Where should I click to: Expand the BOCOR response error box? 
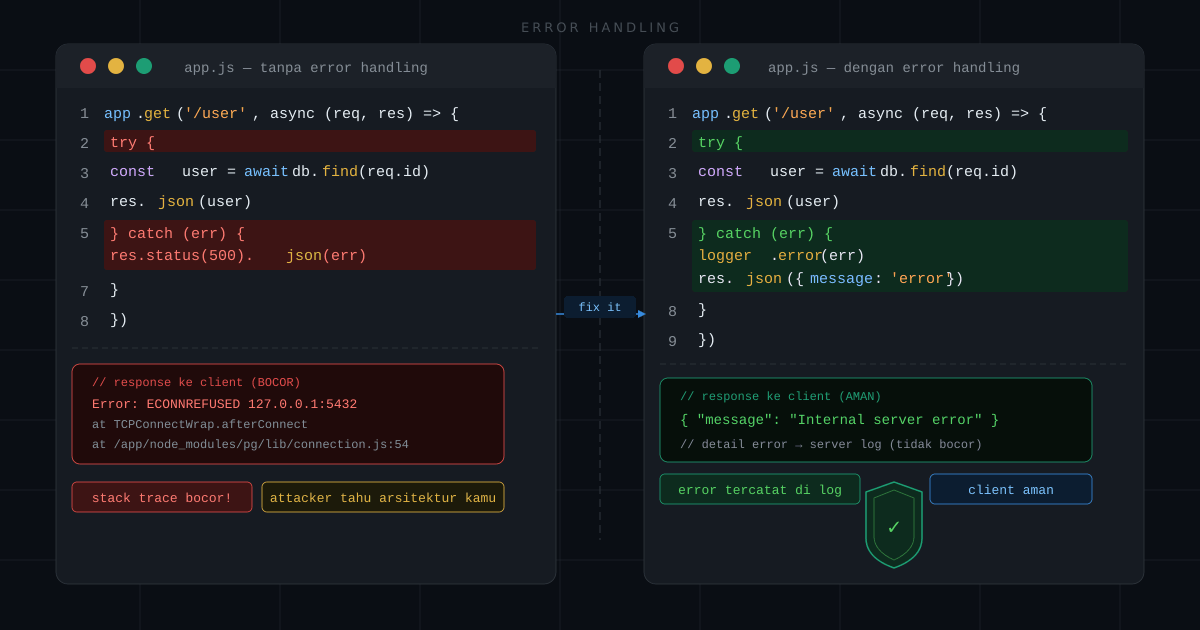tap(288, 413)
